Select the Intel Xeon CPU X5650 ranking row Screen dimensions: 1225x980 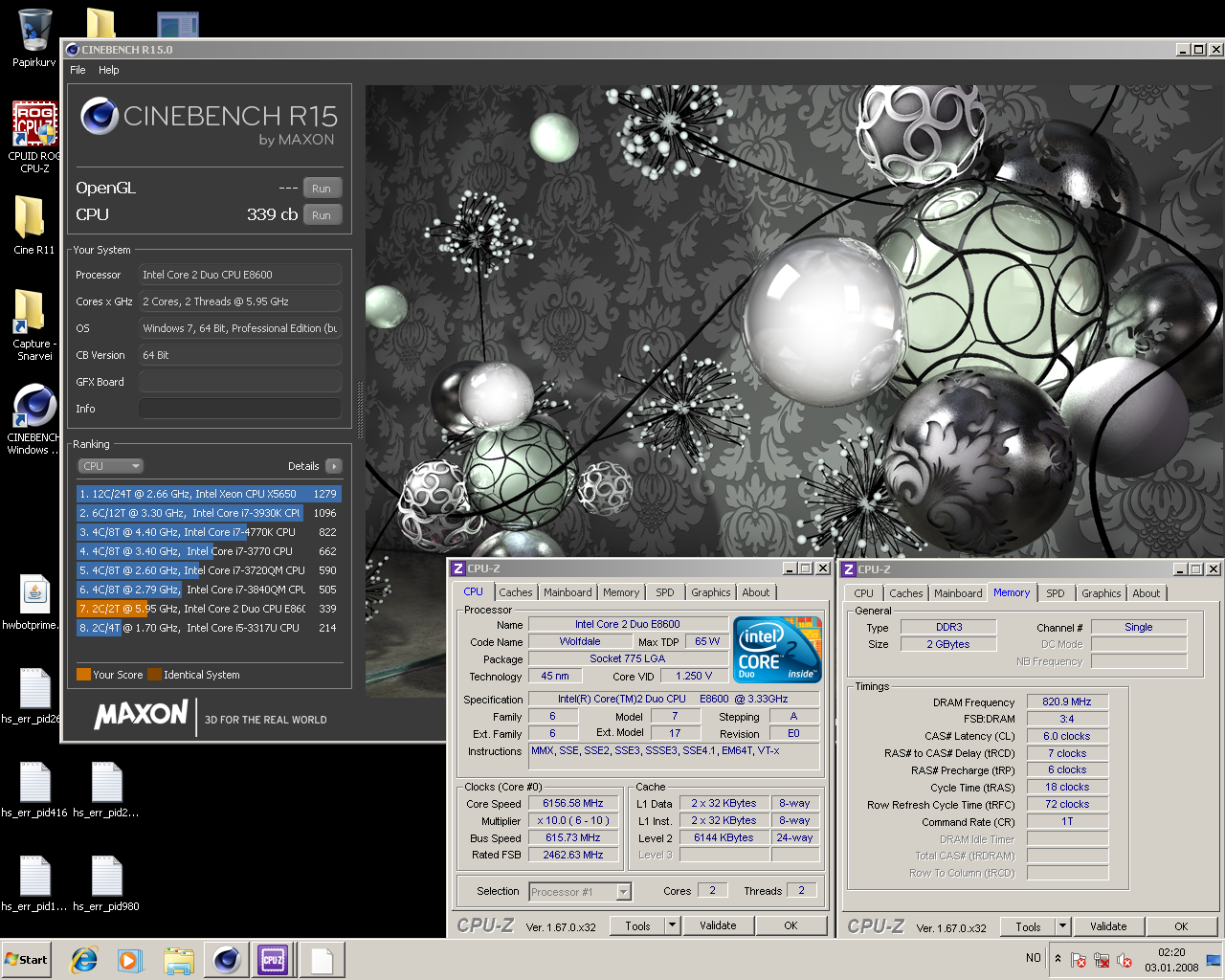[209, 494]
